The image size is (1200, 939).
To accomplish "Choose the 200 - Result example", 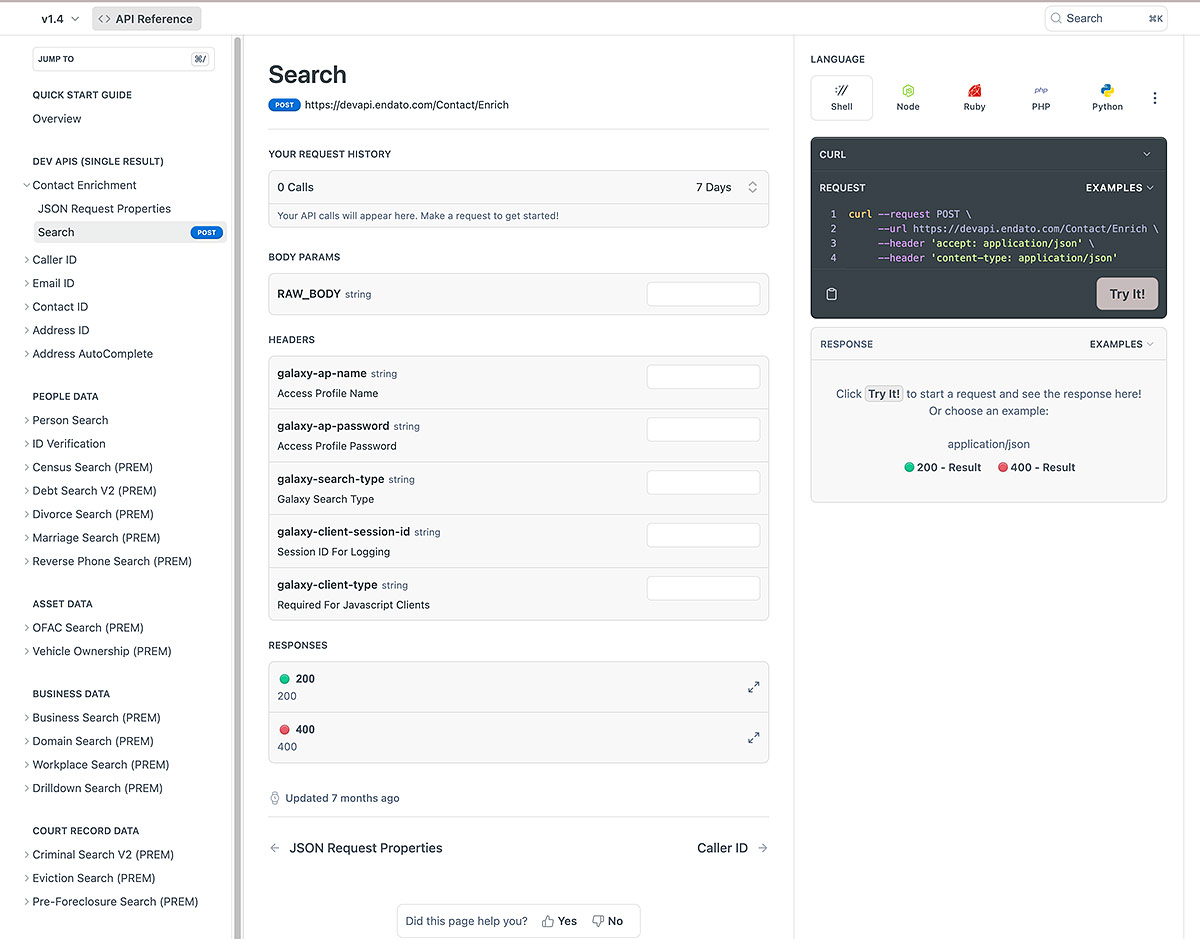I will (x=942, y=467).
